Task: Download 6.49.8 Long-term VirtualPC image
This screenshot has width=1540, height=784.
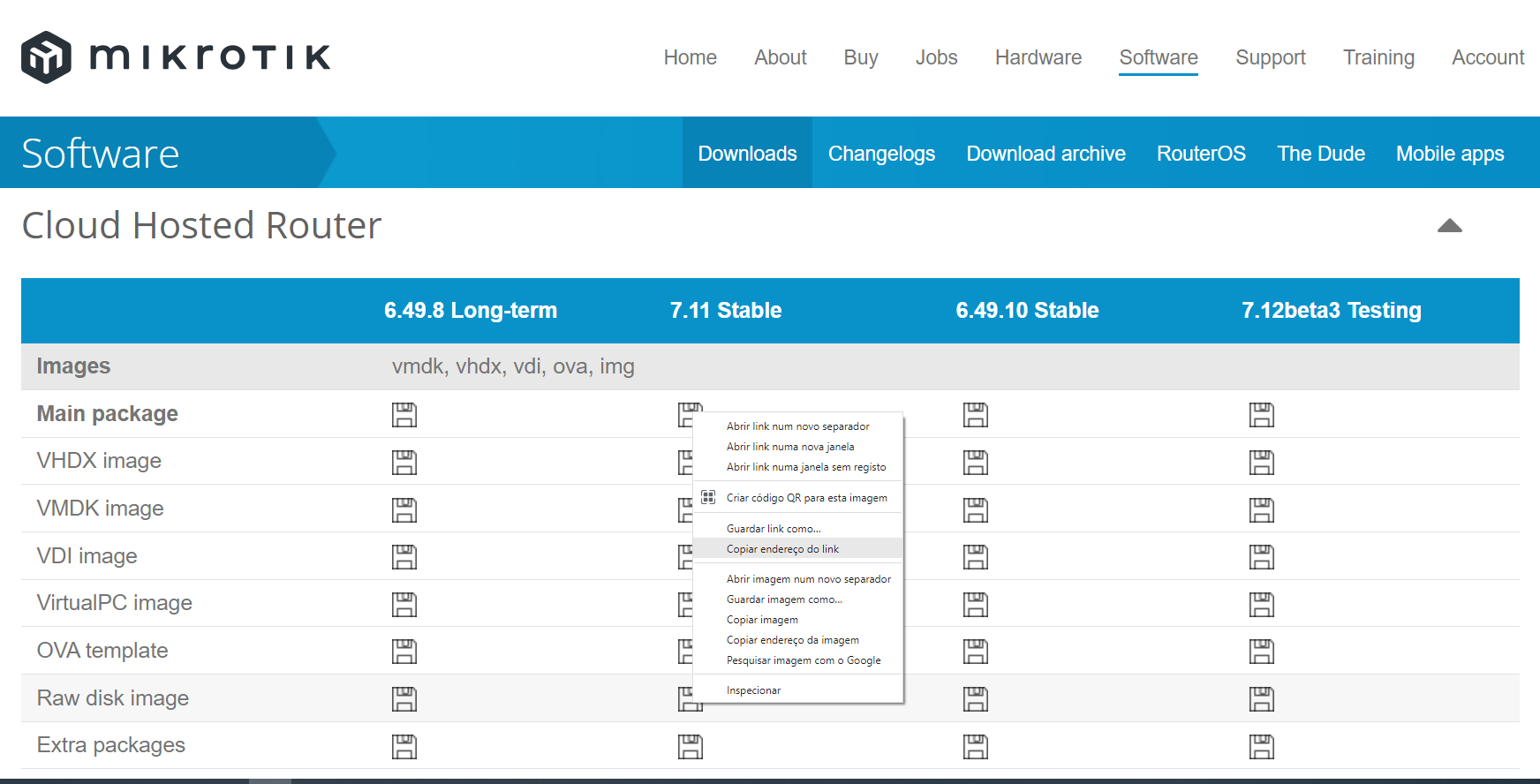Action: coord(404,605)
